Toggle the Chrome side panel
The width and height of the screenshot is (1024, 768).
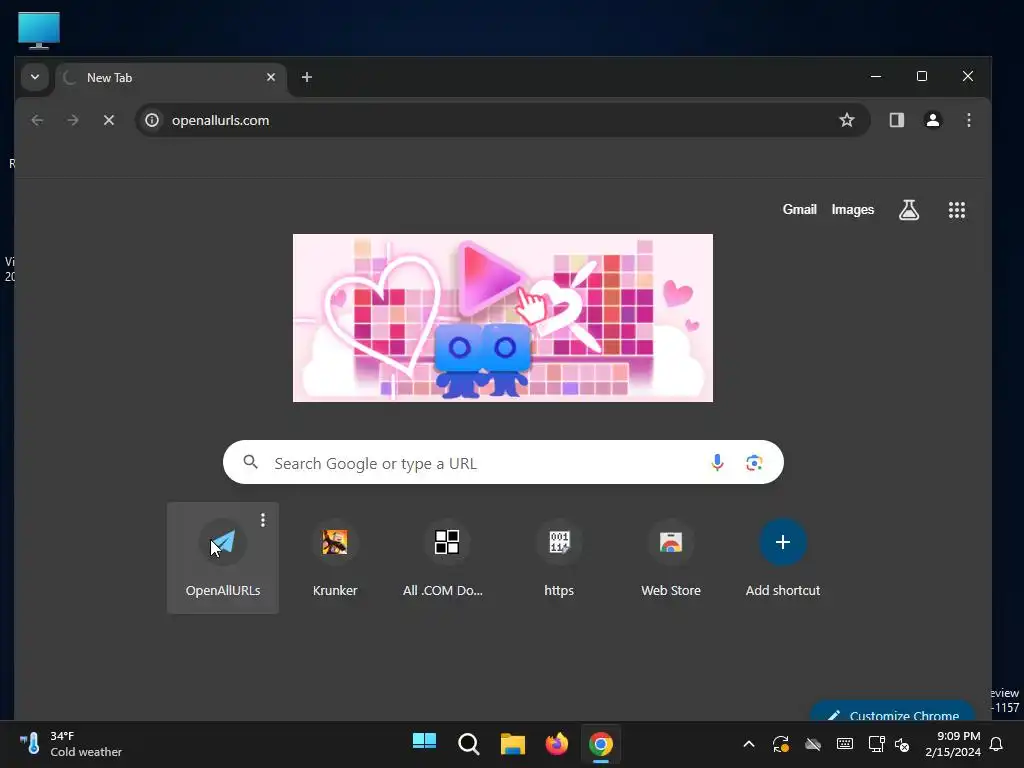click(897, 120)
